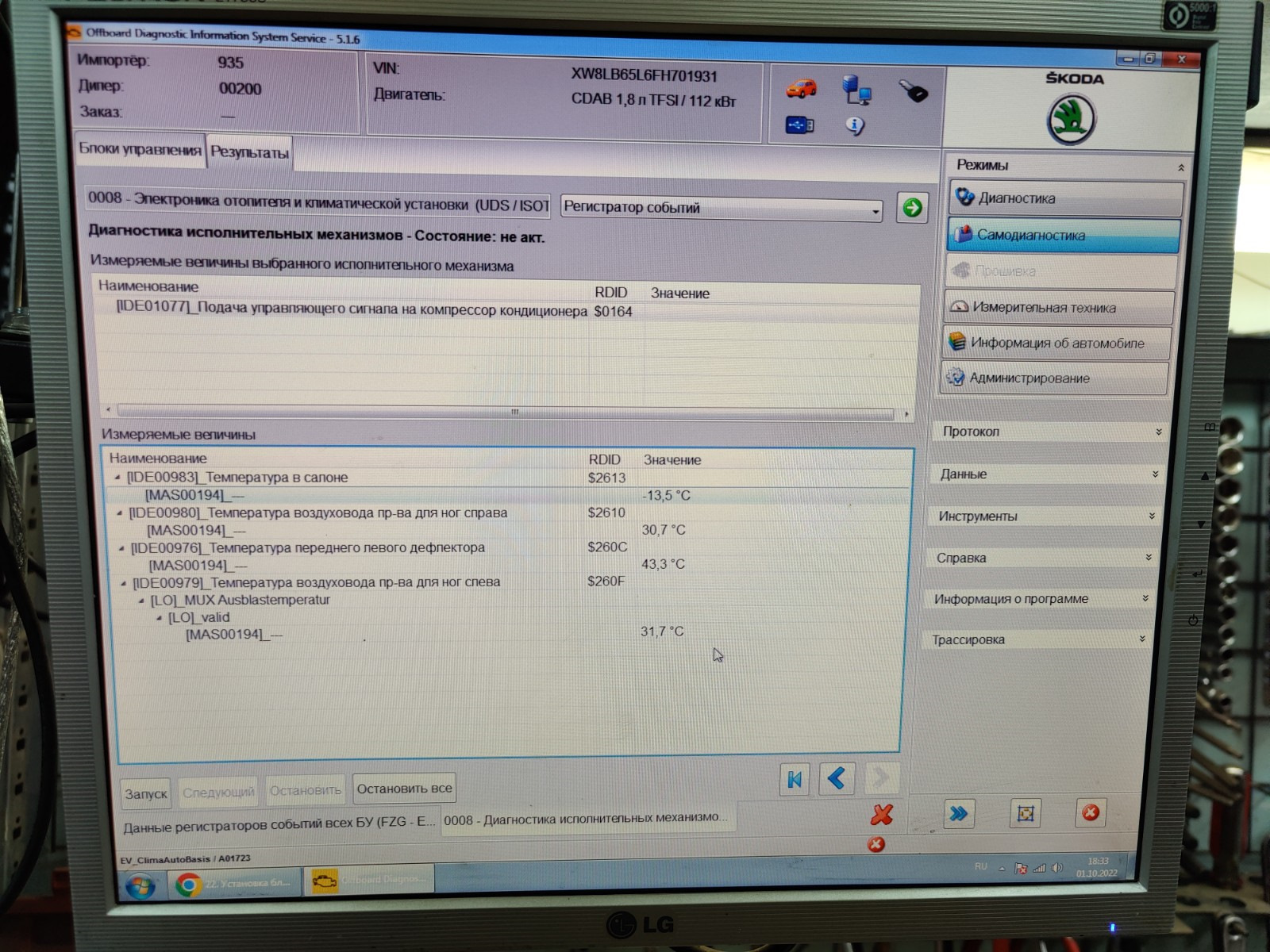Image resolution: width=1270 pixels, height=952 pixels.
Task: Click the $2613 RDID cell
Action: 606,478
